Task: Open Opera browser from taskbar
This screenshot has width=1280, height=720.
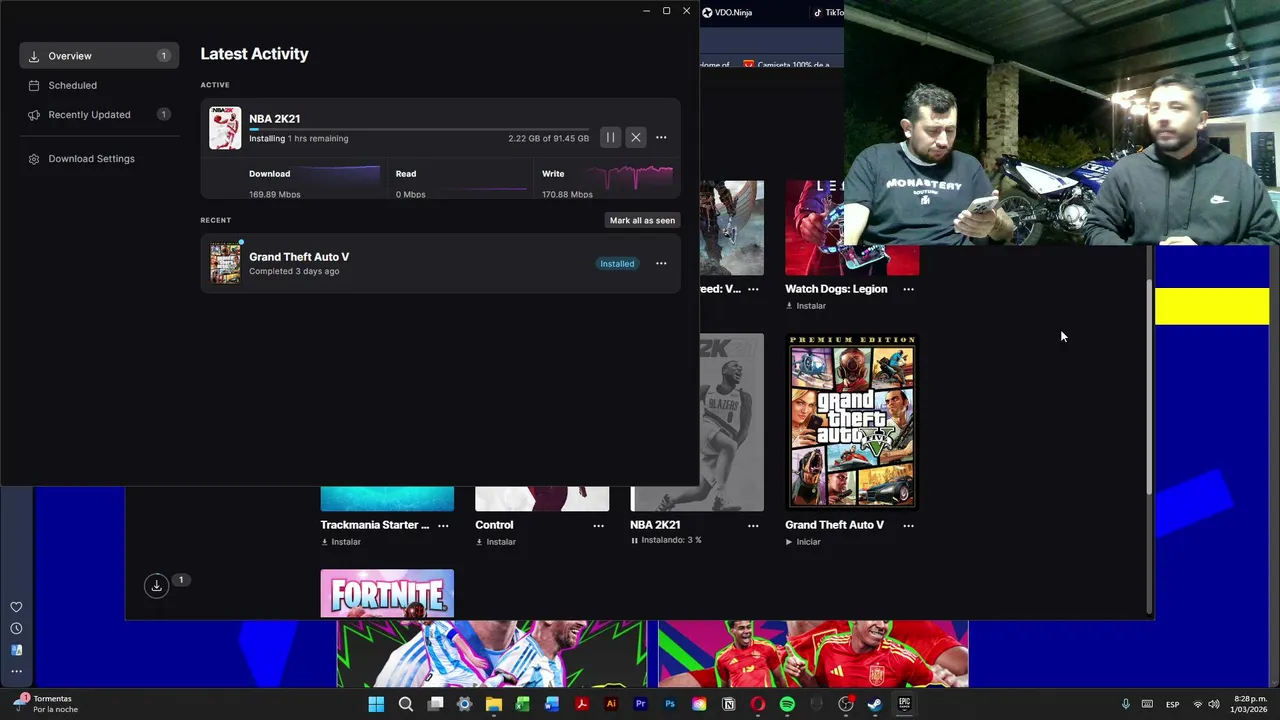Action: coord(758,704)
